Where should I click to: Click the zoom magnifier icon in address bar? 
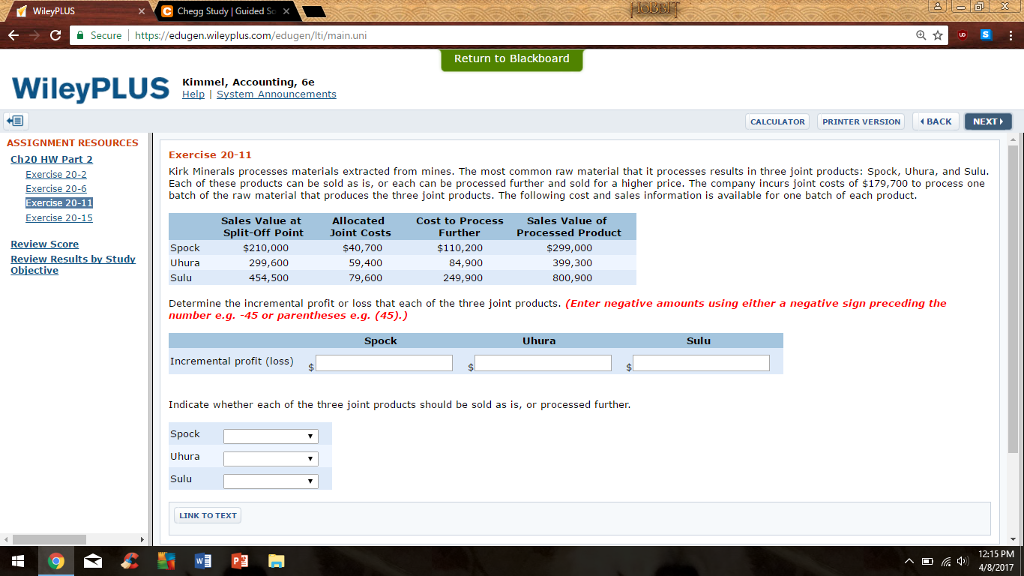[x=921, y=35]
